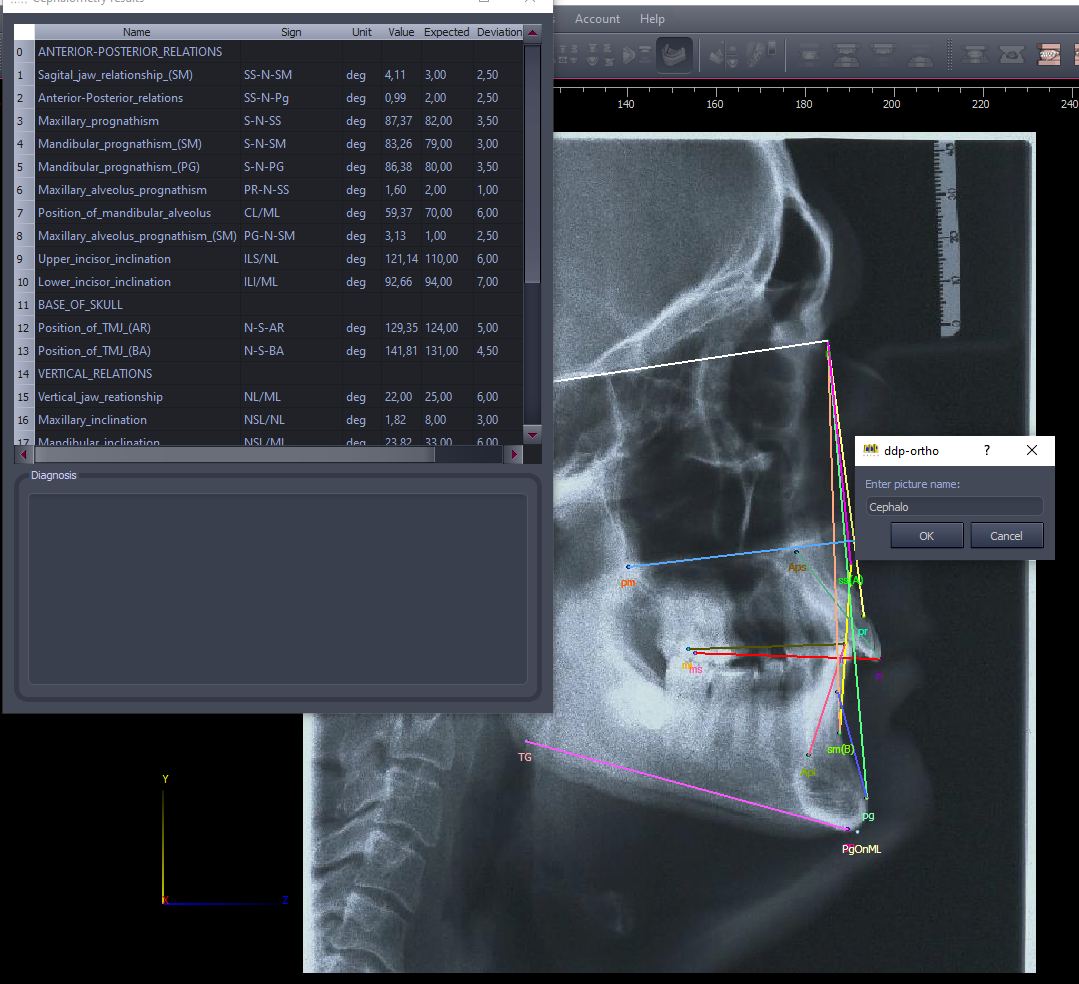1079x984 pixels.
Task: Click the table's scroll-left arrow
Action: coord(23,454)
